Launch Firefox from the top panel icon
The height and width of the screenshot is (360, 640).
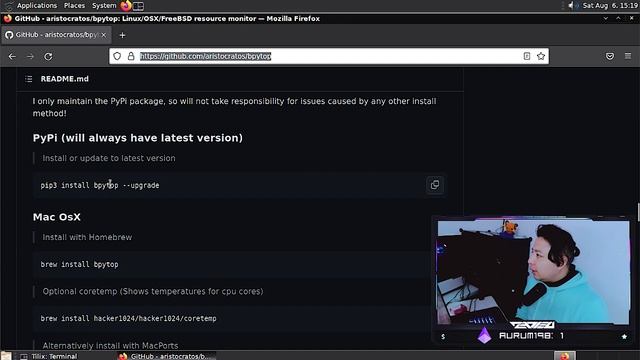point(126,6)
